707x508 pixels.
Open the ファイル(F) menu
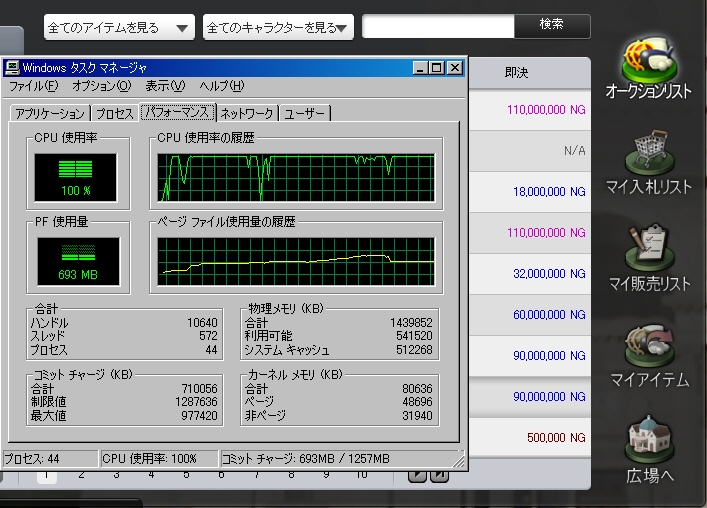(x=33, y=86)
